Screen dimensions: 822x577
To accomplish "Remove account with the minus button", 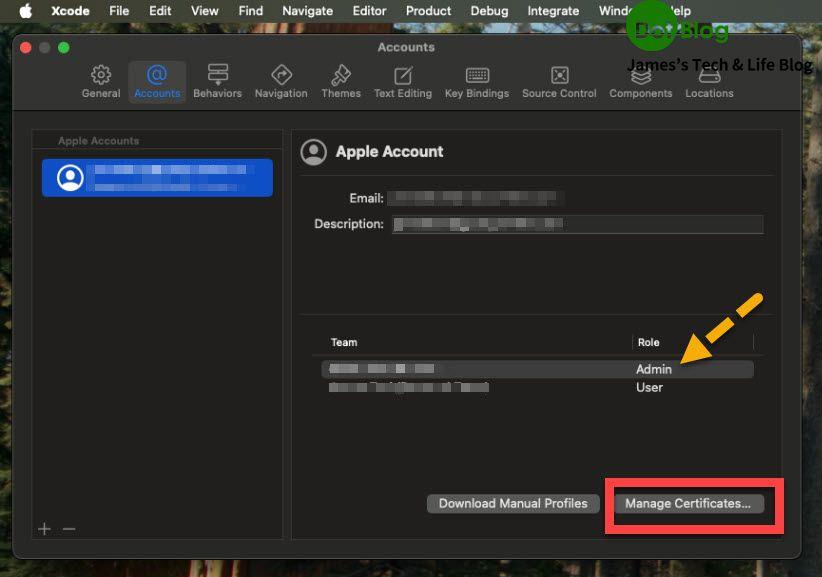I will [x=69, y=528].
